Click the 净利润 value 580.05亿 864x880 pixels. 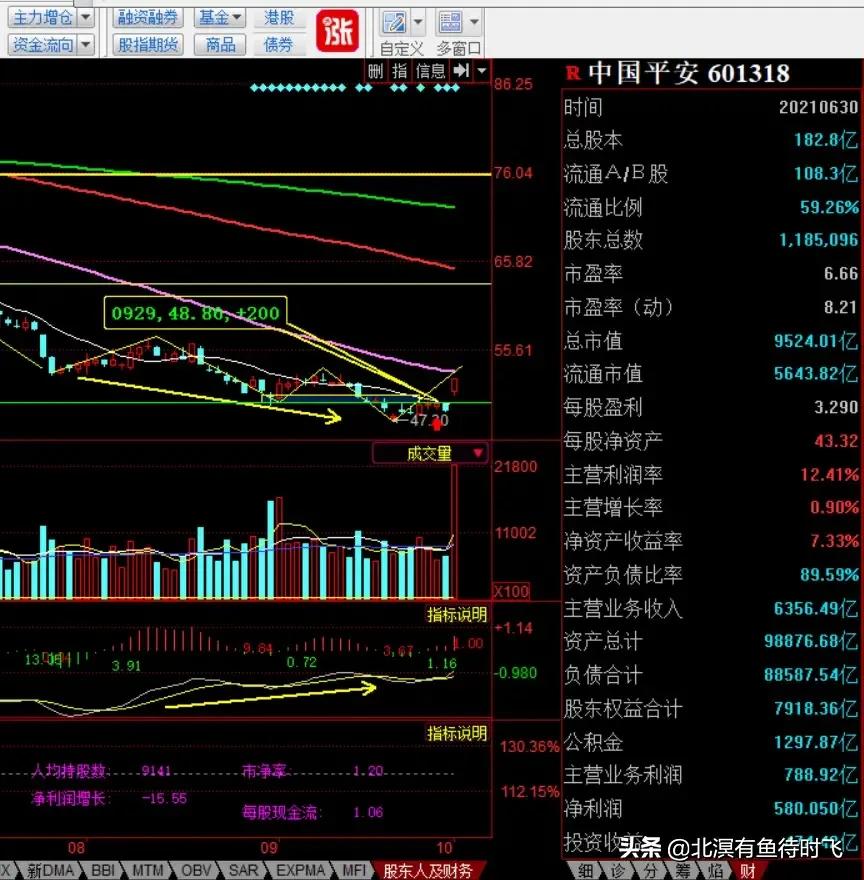coord(816,808)
